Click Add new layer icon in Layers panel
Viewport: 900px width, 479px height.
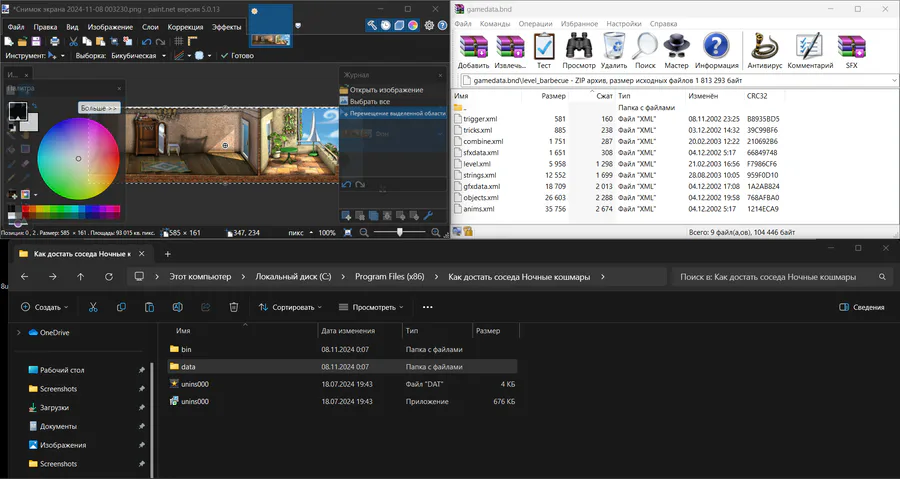pyautogui.click(x=346, y=216)
